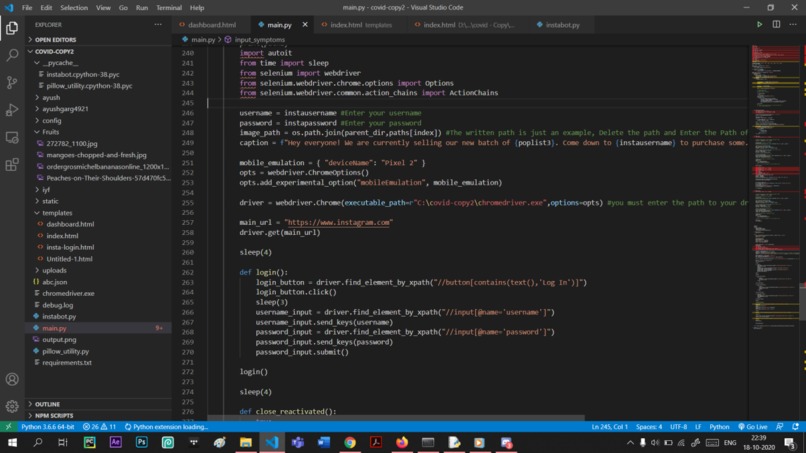806x453 pixels.
Task: Open the editor More Actions ellipsis
Action: [x=793, y=24]
